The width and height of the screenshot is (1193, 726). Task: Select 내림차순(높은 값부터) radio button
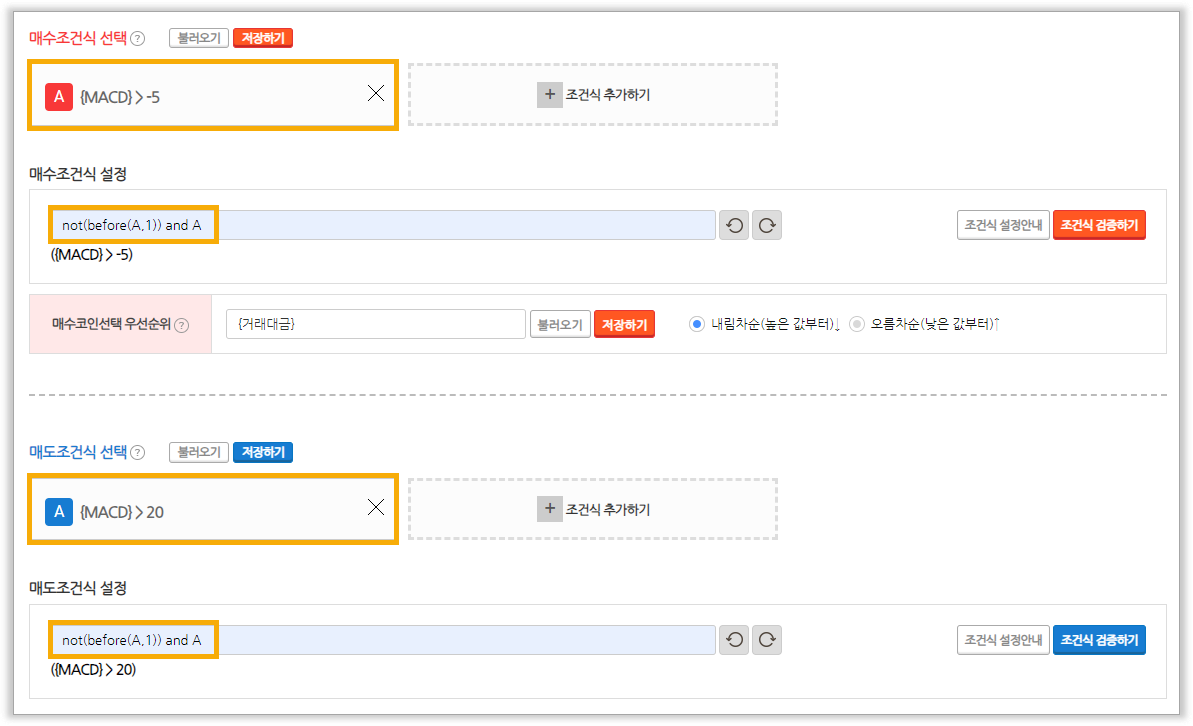click(x=698, y=324)
